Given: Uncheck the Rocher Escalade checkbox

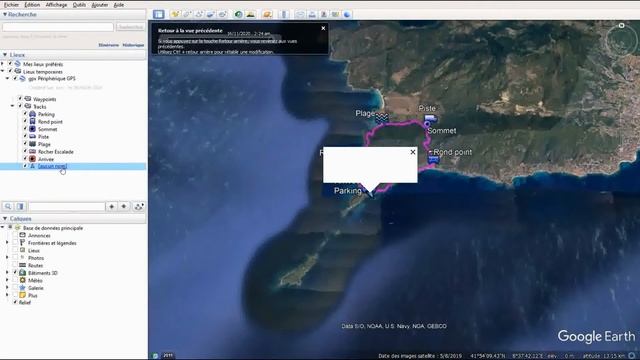Looking at the screenshot, I should (25, 151).
